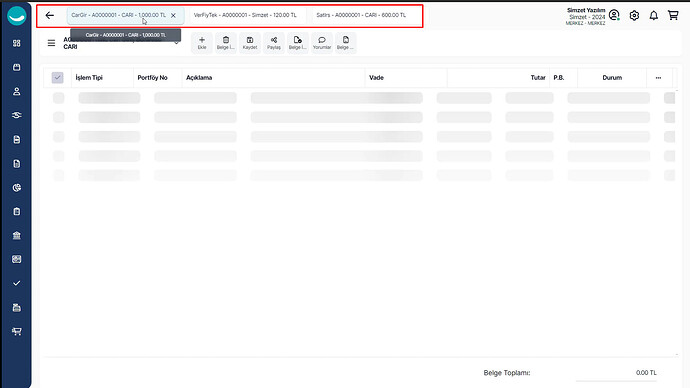Click the Paylaş share icon

pyautogui.click(x=274, y=43)
